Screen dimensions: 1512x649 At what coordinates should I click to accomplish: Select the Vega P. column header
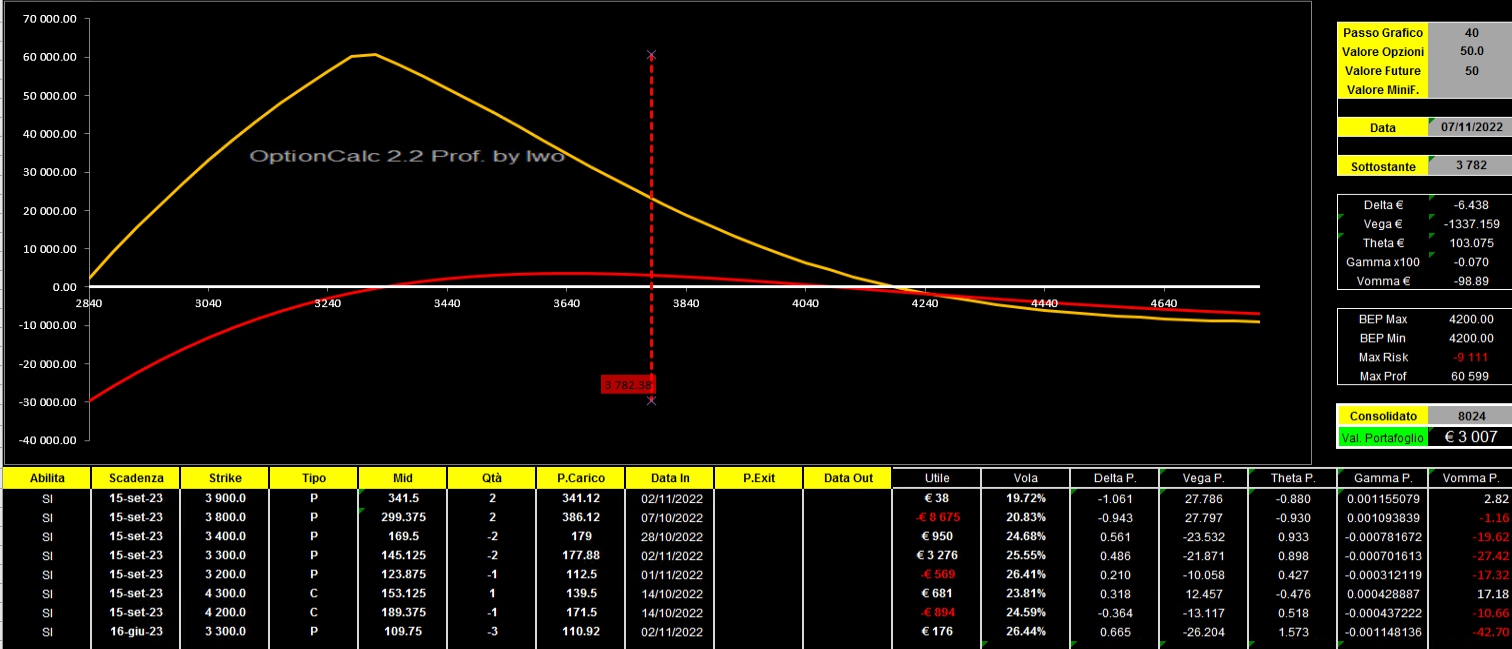point(1203,478)
